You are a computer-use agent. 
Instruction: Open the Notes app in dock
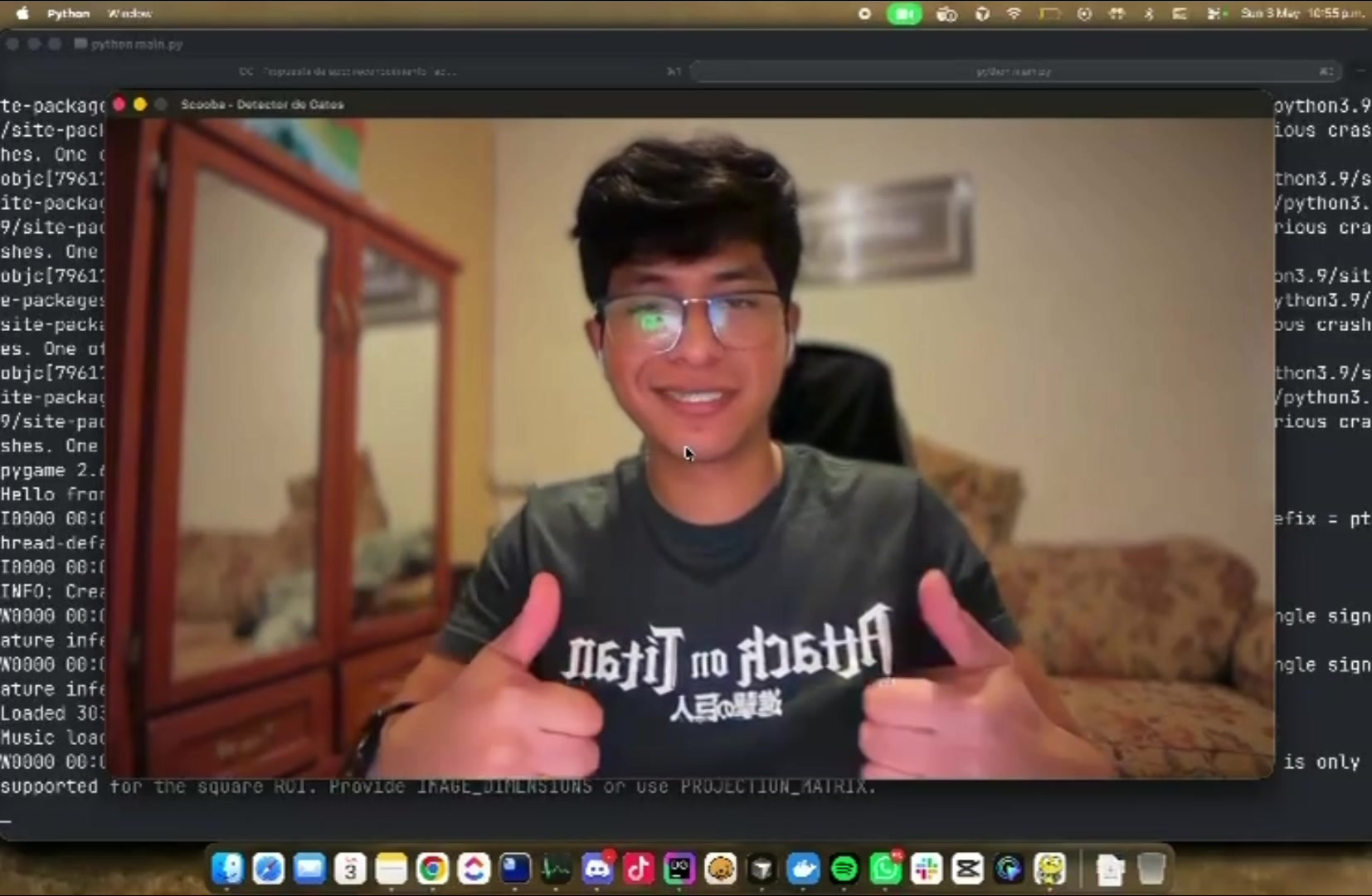(392, 869)
